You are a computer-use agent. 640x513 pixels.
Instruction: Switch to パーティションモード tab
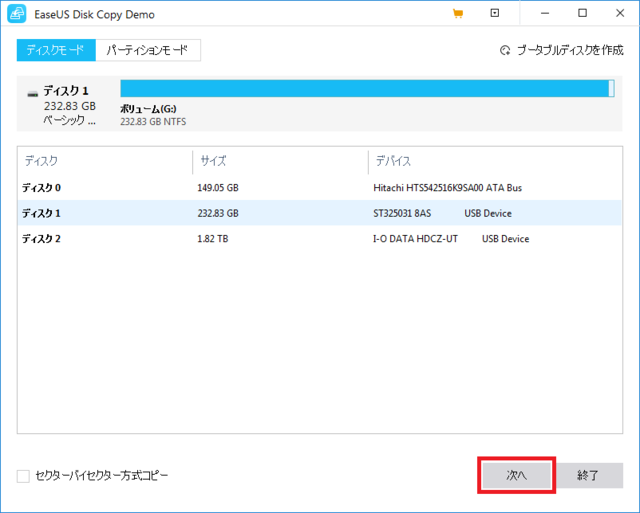tap(148, 50)
